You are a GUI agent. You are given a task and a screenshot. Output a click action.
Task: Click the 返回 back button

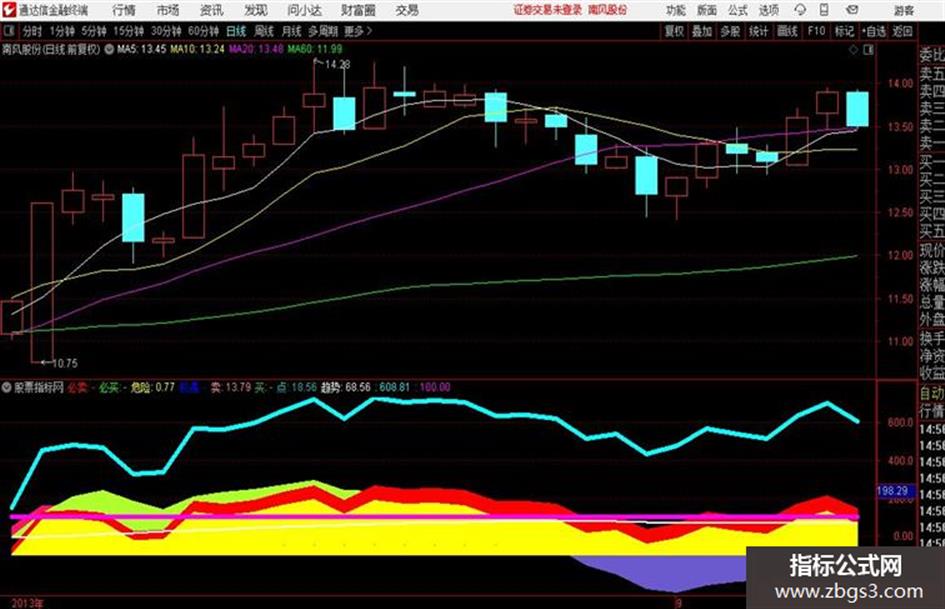pos(902,31)
